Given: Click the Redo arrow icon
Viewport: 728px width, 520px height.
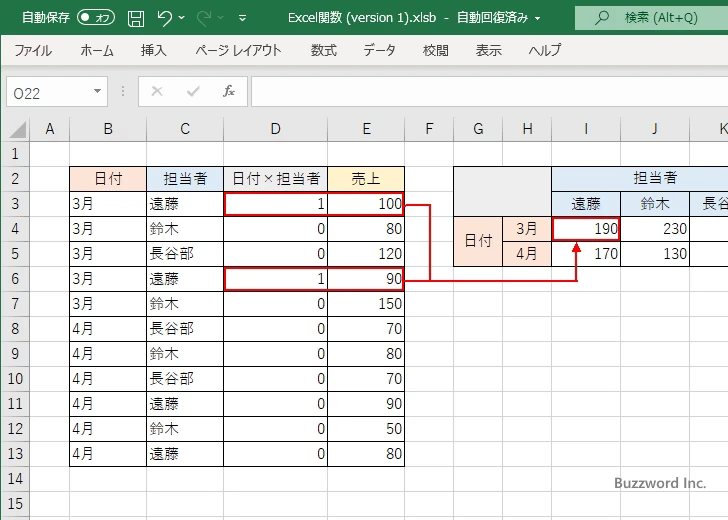Looking at the screenshot, I should [203, 18].
